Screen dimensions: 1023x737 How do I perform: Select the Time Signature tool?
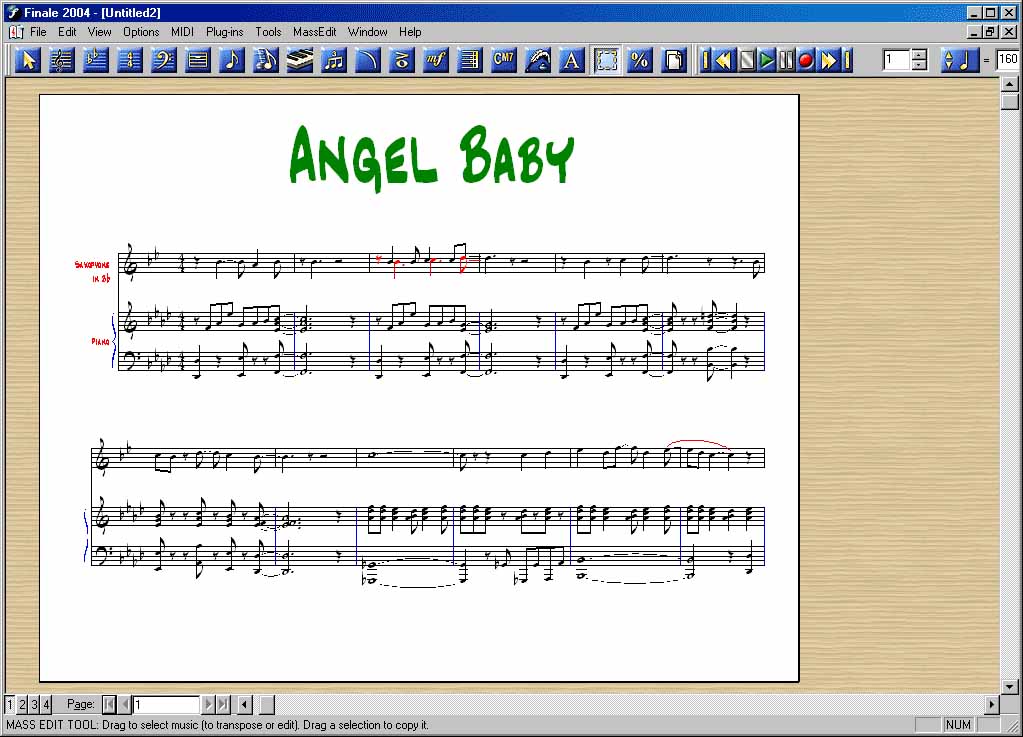(129, 60)
